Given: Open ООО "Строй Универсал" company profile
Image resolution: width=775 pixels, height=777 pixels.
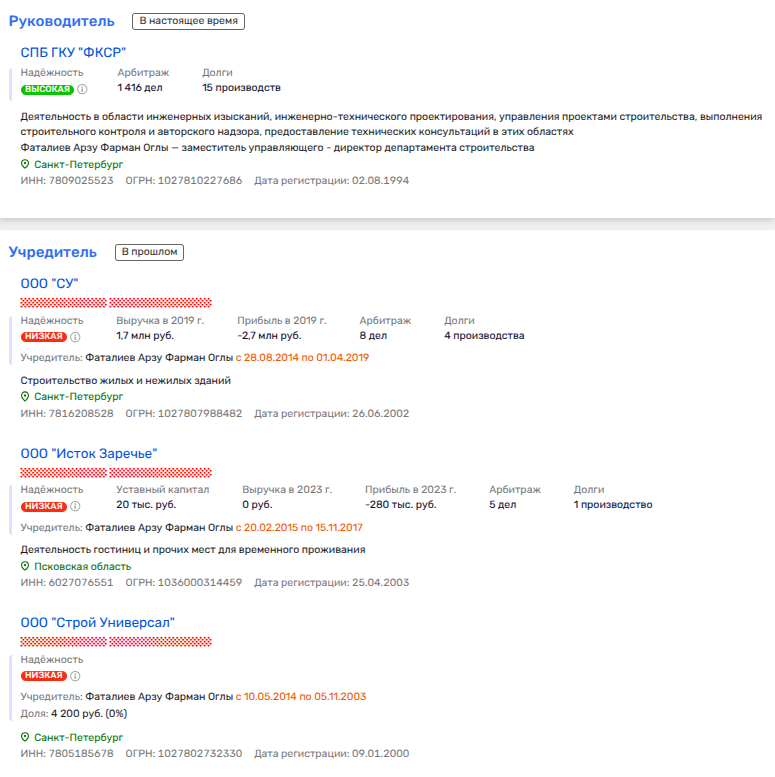Looking at the screenshot, I should 98,622.
